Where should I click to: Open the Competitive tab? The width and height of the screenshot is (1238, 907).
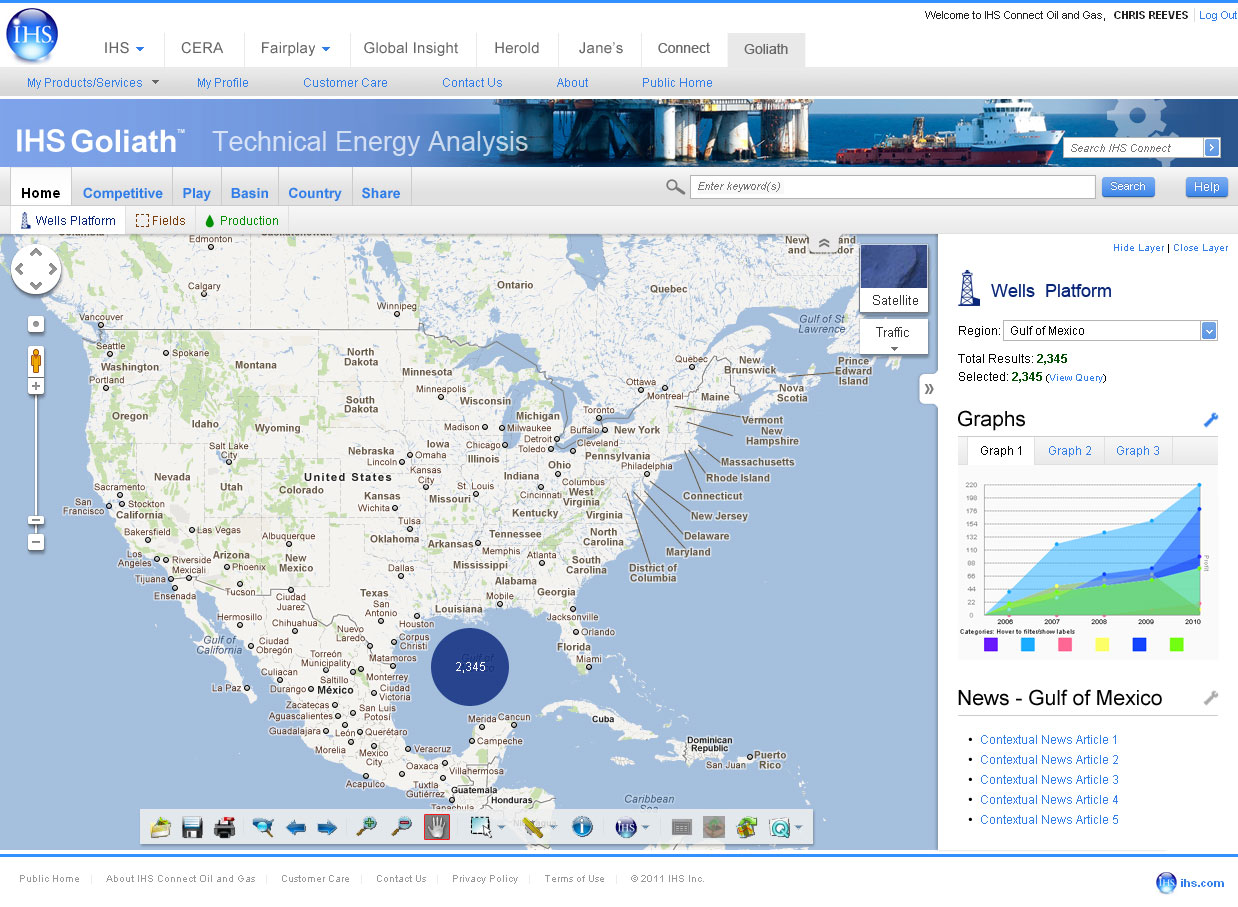click(122, 193)
